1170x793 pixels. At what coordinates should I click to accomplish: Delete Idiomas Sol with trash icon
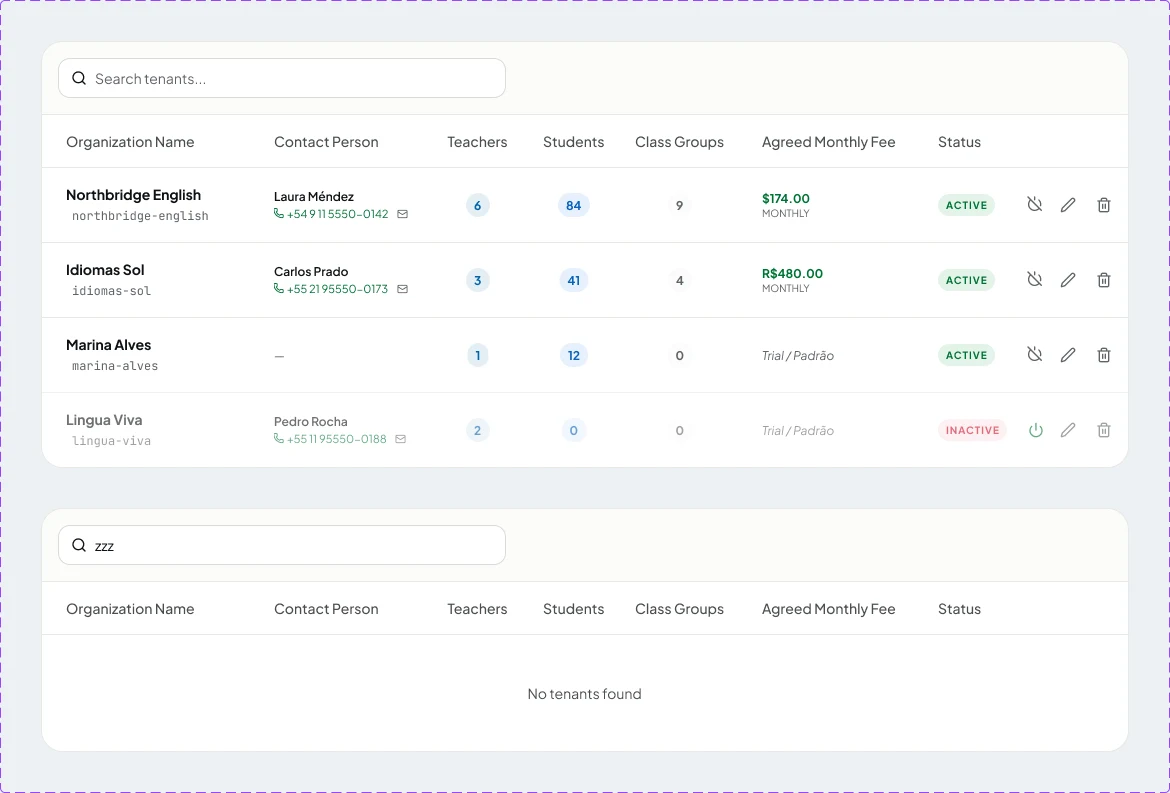[x=1104, y=280]
